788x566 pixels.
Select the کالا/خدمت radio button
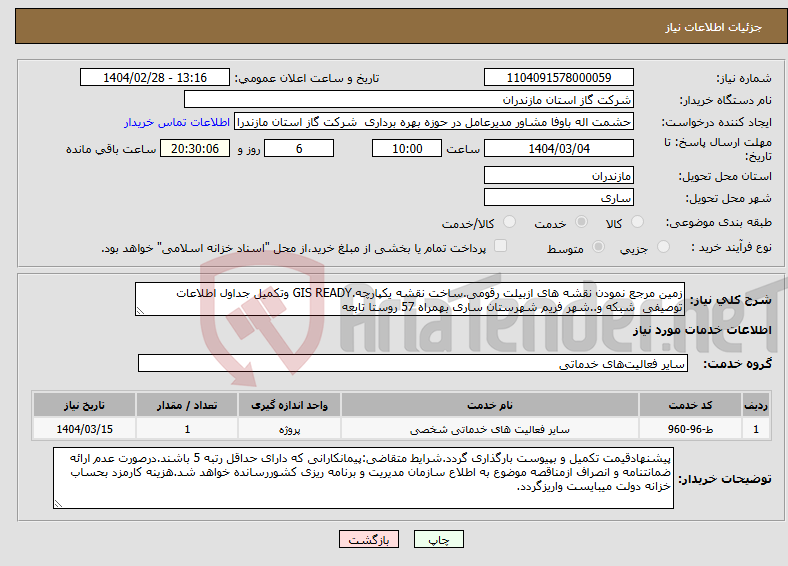pos(510,222)
